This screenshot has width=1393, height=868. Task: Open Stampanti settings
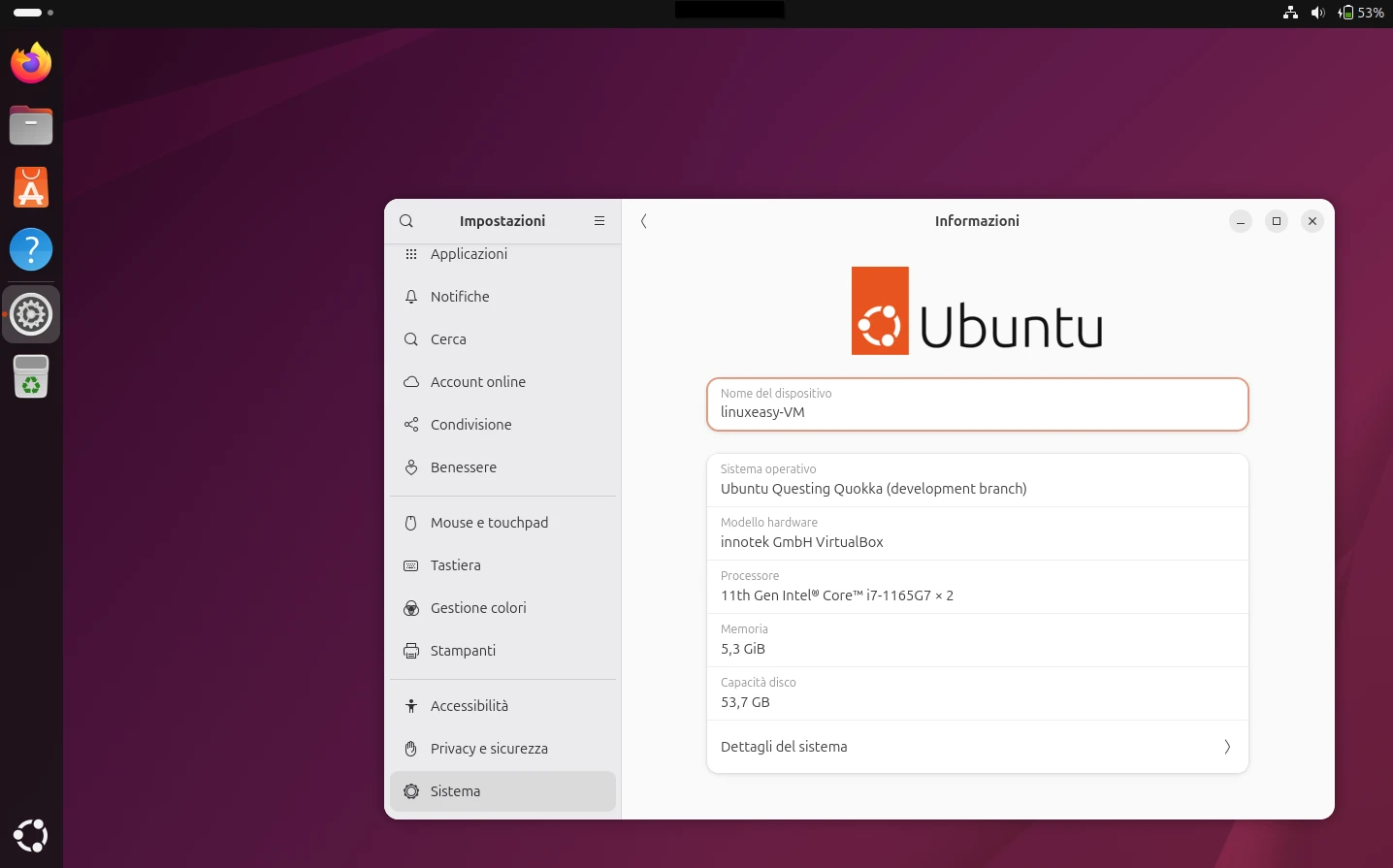point(463,651)
